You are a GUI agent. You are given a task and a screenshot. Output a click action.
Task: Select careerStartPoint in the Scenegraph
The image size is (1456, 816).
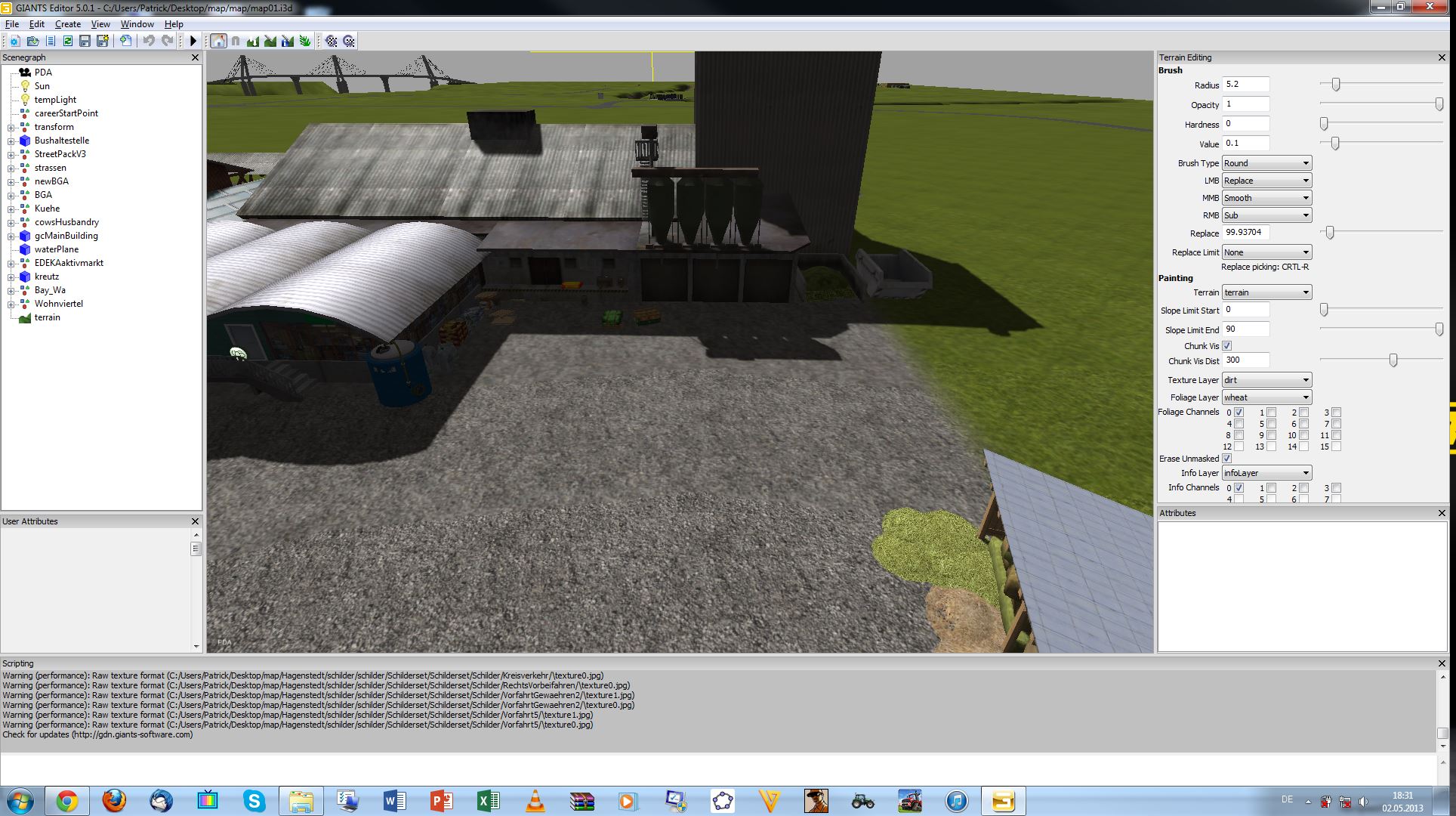pos(66,113)
